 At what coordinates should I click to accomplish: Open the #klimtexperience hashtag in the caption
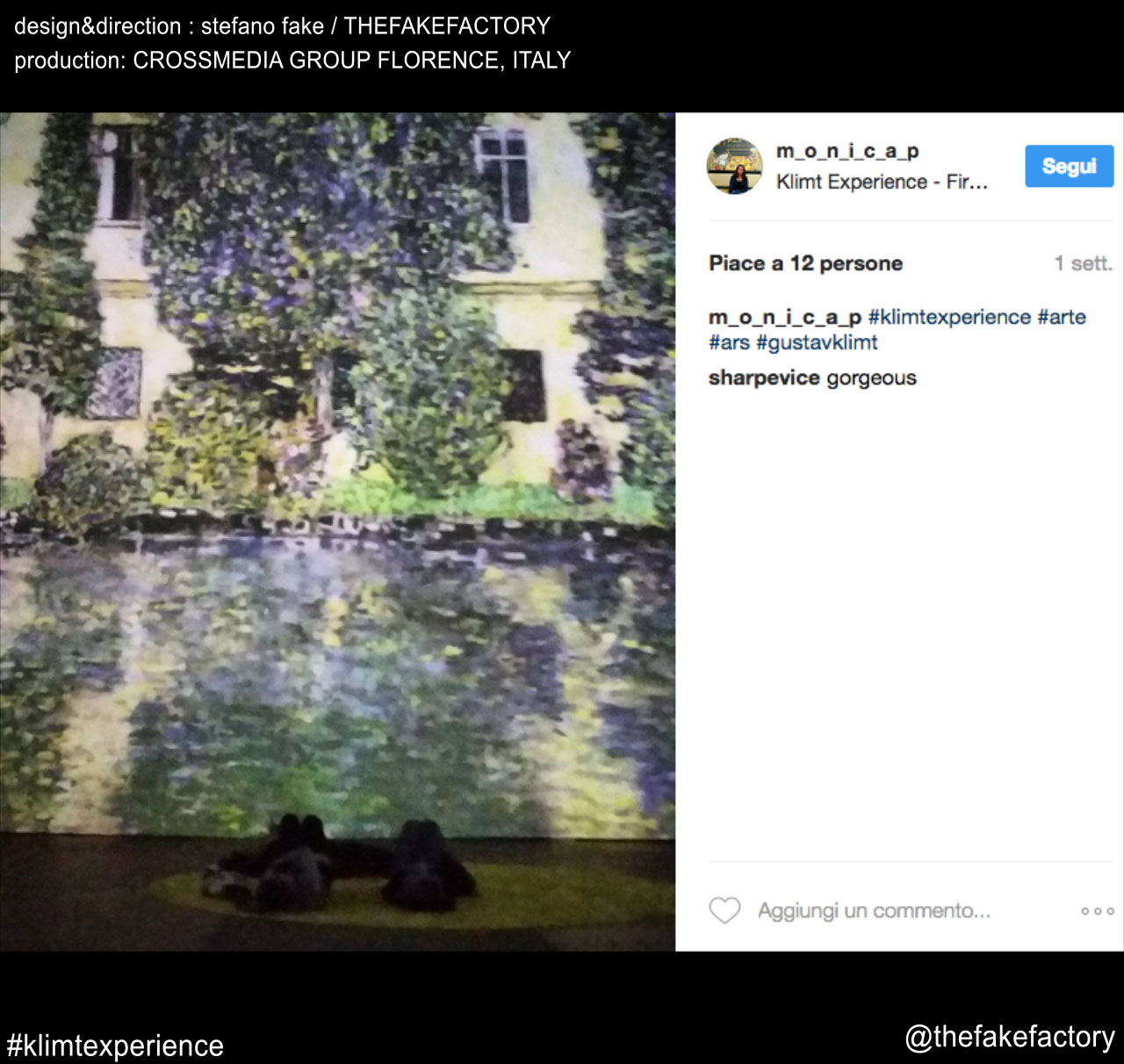[x=949, y=317]
